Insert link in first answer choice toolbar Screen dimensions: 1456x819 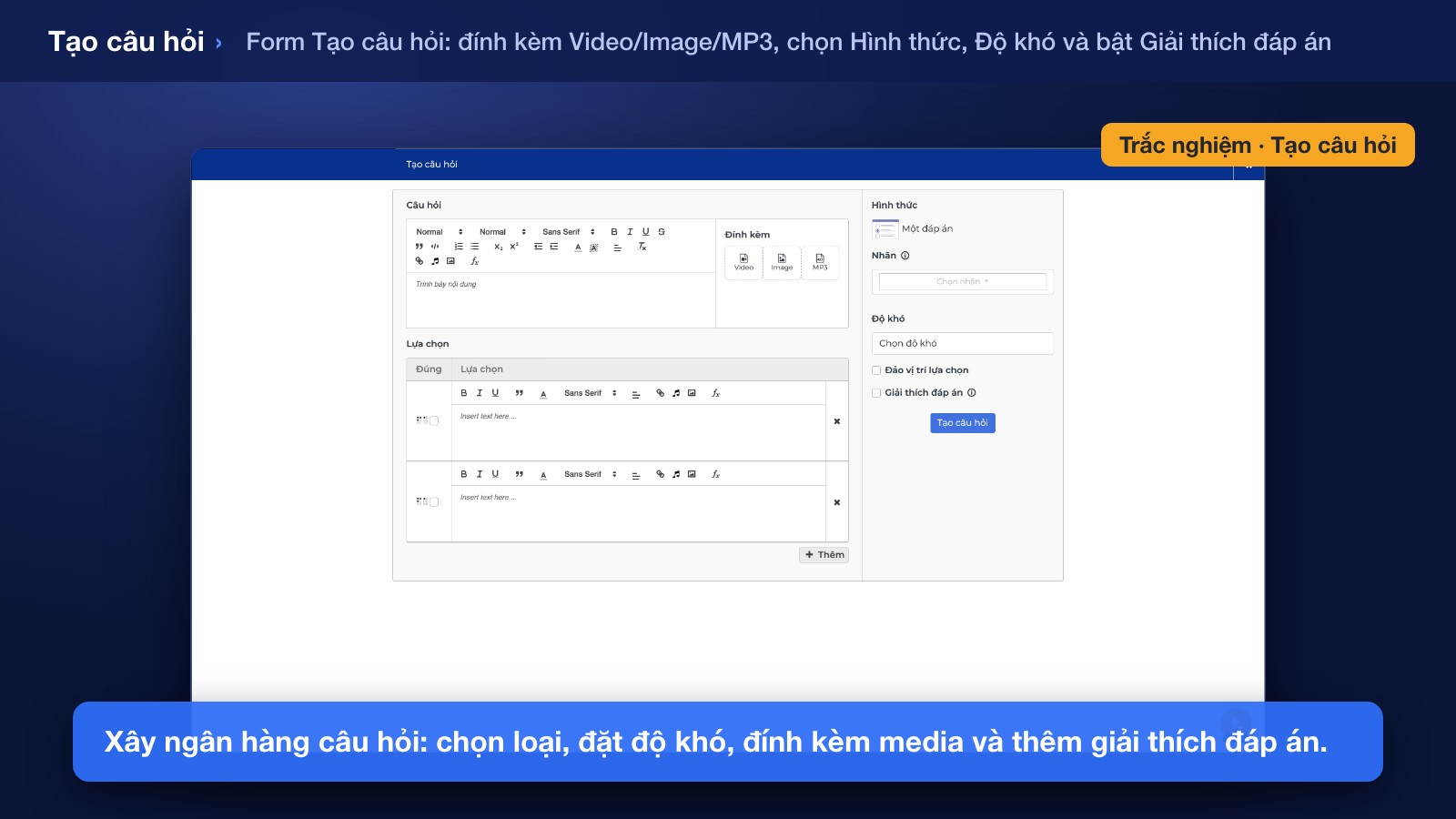[x=660, y=393]
